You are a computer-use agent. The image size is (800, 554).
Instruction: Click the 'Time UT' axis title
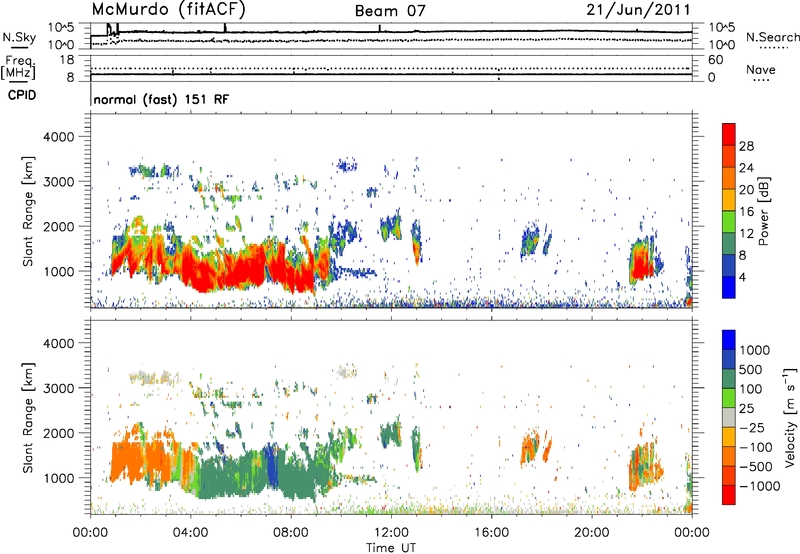[391, 548]
